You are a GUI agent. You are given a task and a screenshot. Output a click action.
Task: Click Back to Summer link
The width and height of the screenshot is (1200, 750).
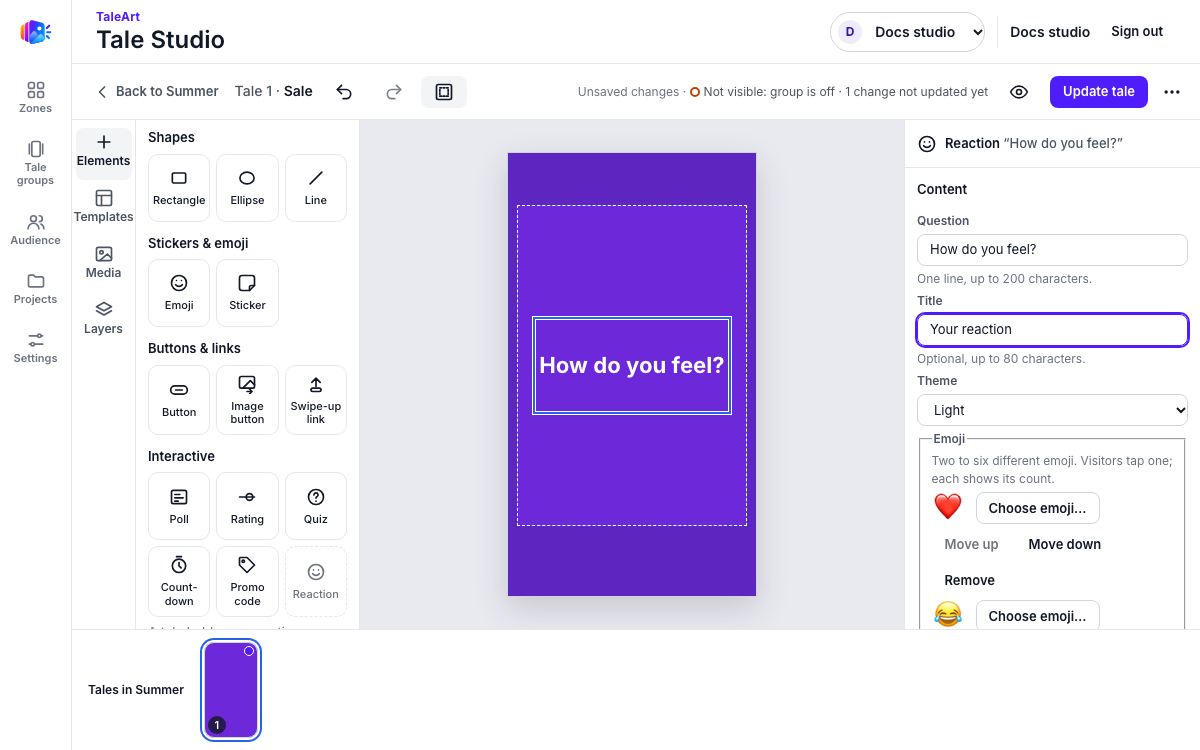pyautogui.click(x=158, y=91)
